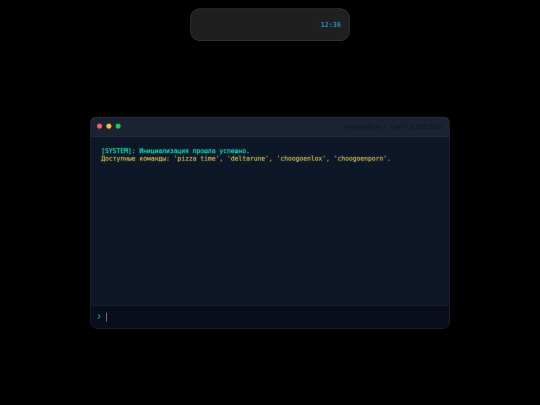Viewport: 540px width, 405px height.
Task: Click the red close dot
Action: [x=100, y=126]
